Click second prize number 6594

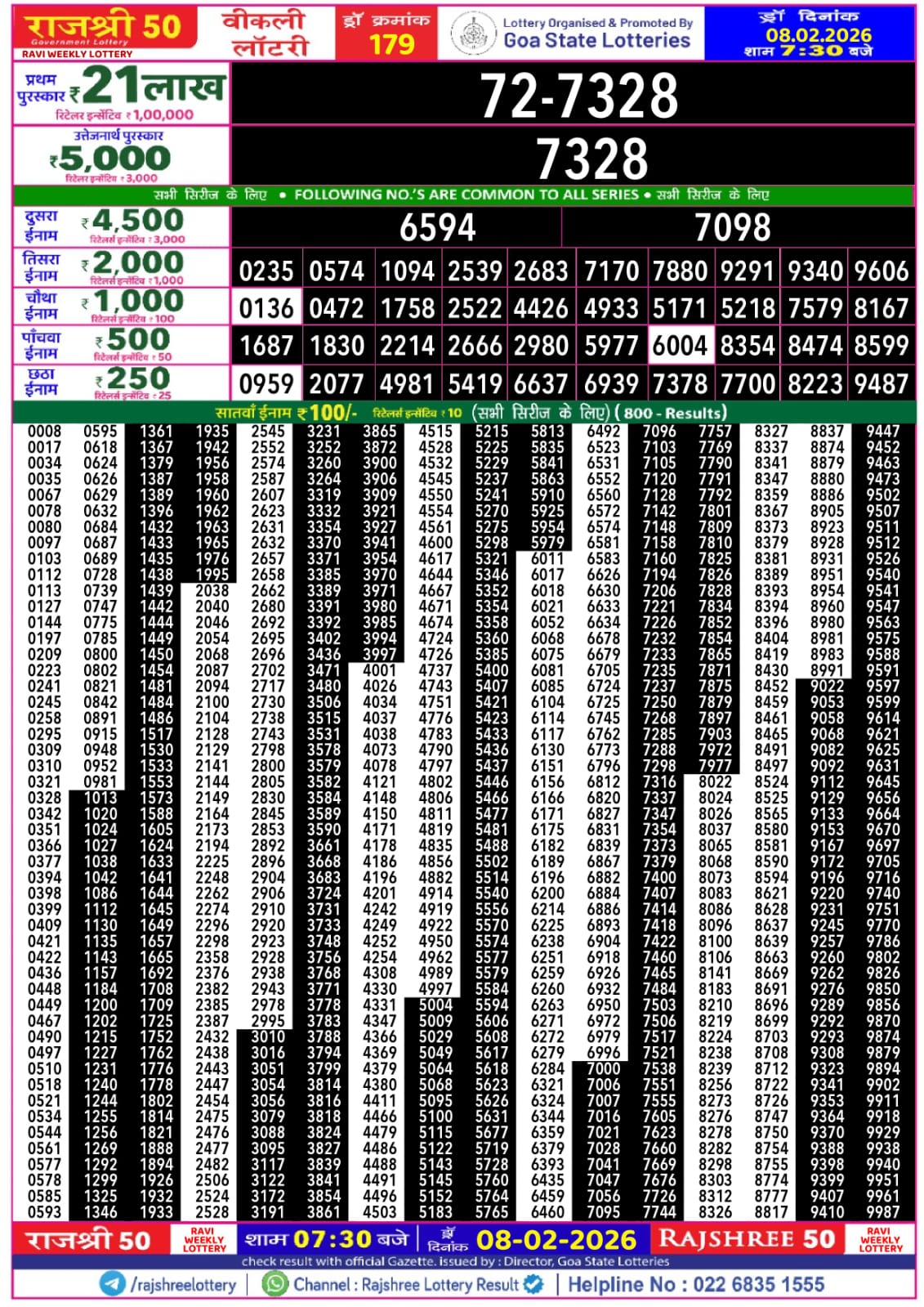point(436,227)
